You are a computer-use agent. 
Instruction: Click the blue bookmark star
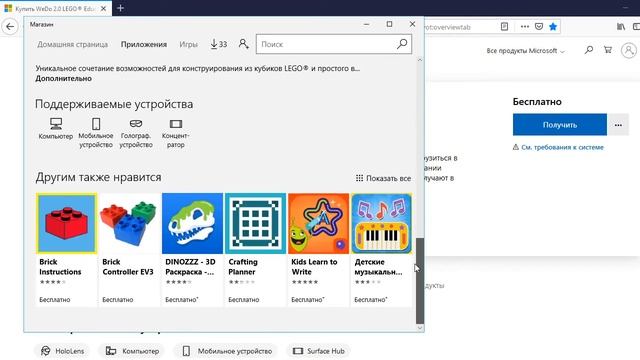[553, 27]
